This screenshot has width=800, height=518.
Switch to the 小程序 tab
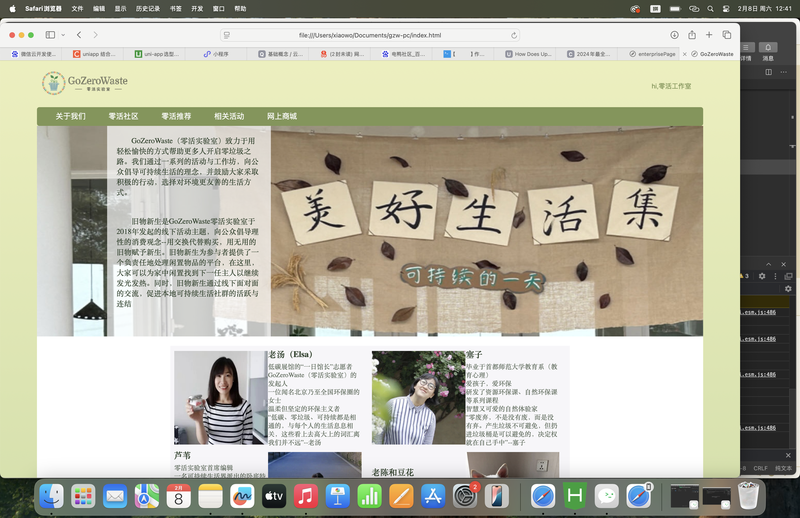pos(216,54)
